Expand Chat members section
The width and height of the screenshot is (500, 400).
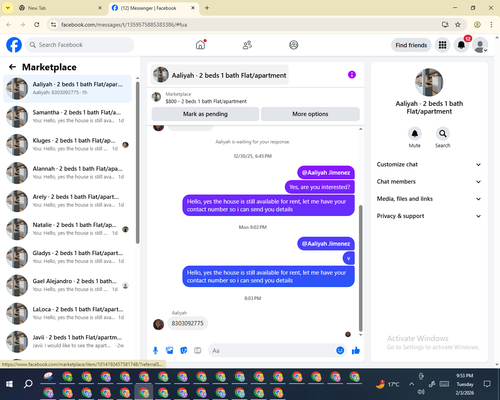pos(429,182)
